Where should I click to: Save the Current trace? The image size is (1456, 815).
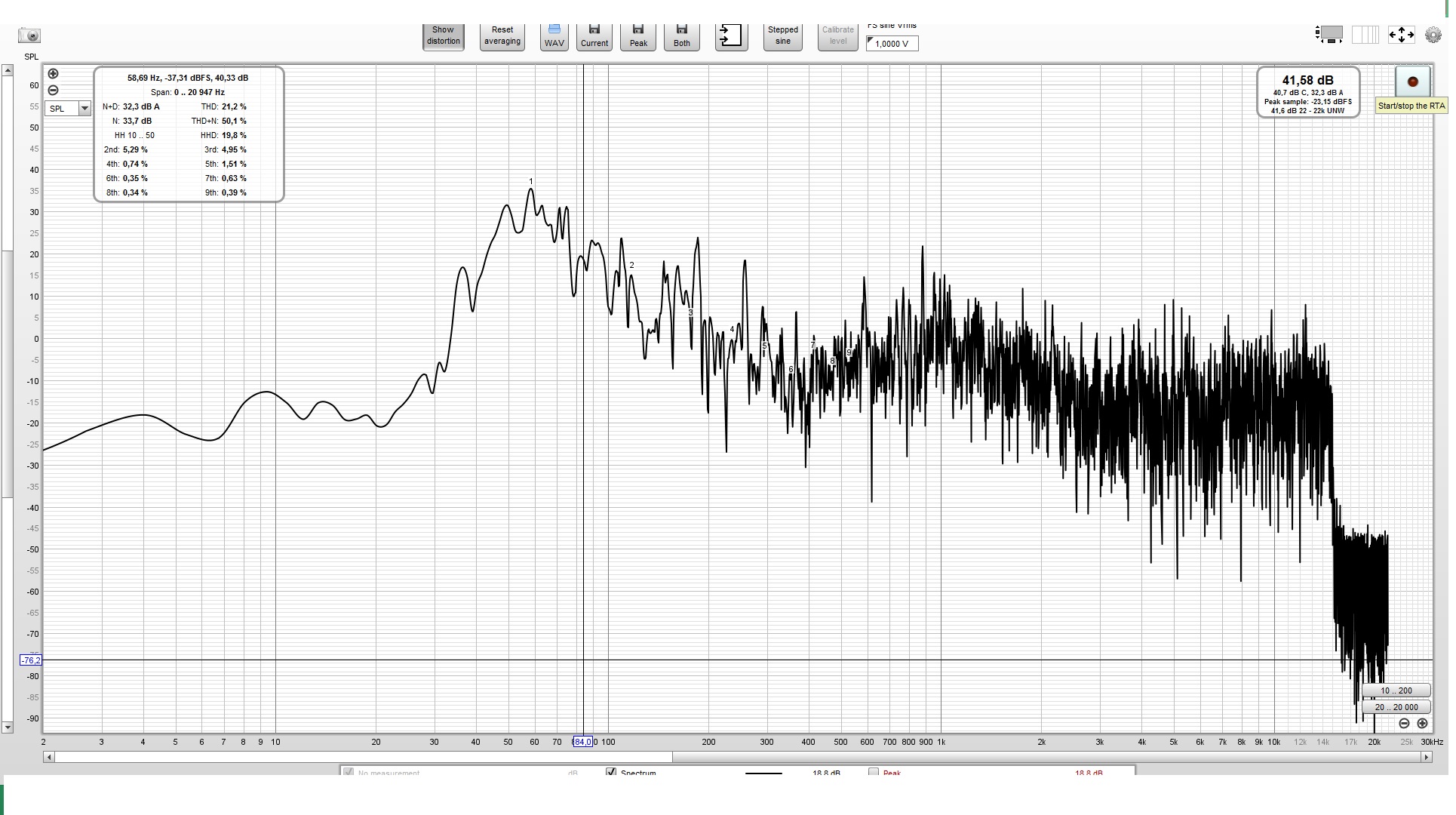pos(594,36)
